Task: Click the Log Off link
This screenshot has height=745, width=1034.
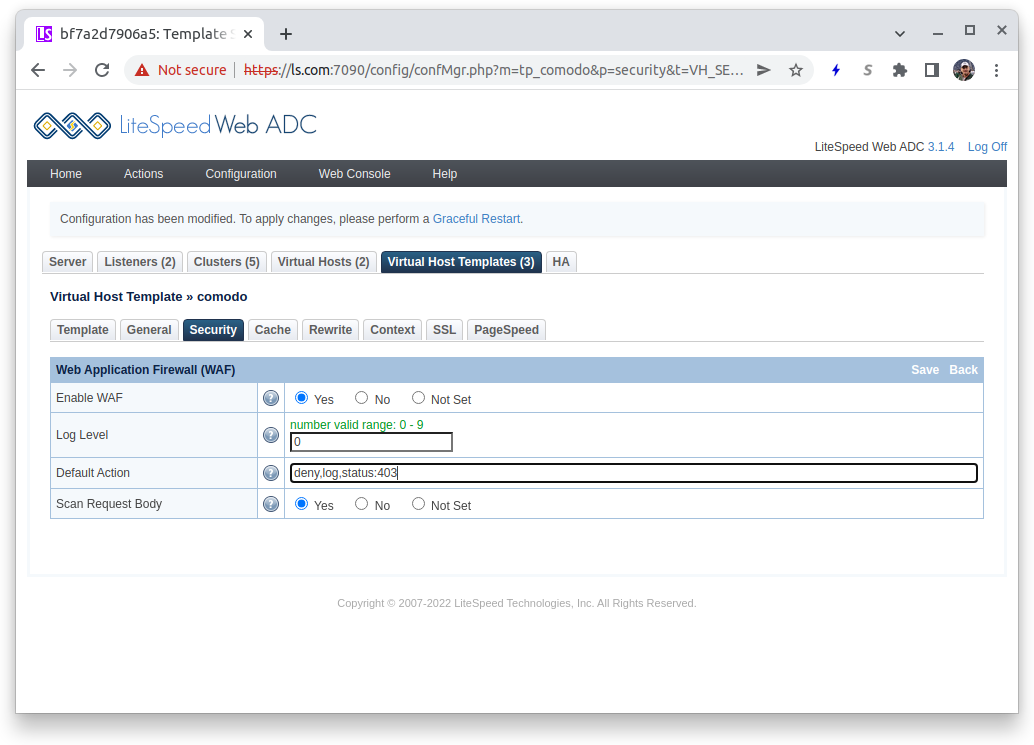Action: (987, 147)
